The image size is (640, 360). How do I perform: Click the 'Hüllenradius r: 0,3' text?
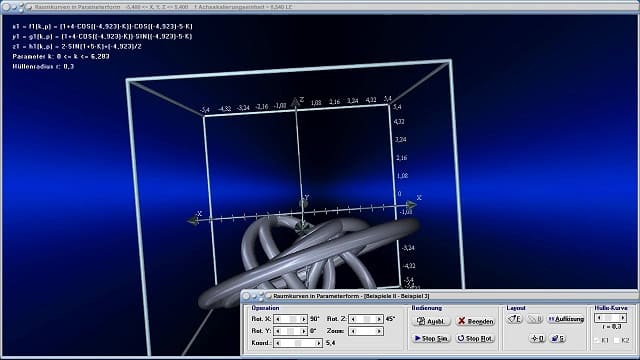43,67
